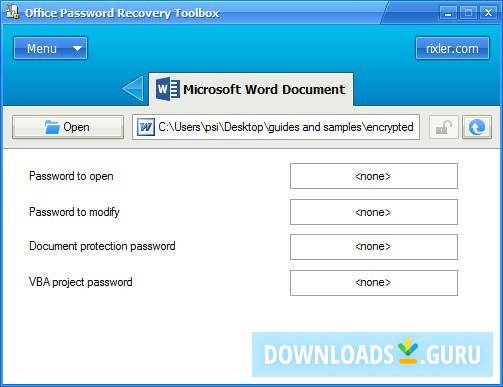Select the Microsoft Word Document tab
The width and height of the screenshot is (503, 387).
[x=251, y=89]
